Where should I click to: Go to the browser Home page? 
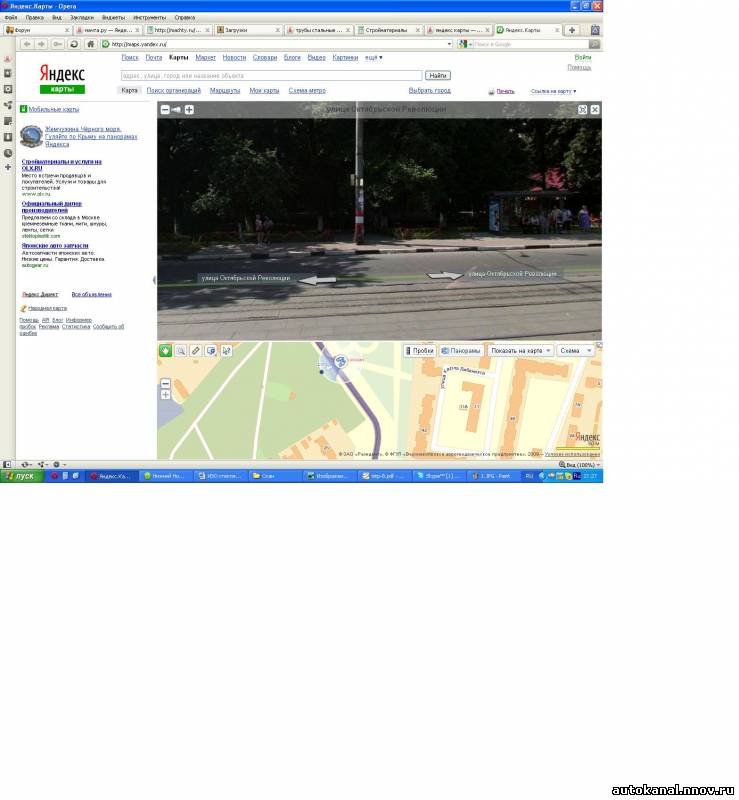coord(90,44)
